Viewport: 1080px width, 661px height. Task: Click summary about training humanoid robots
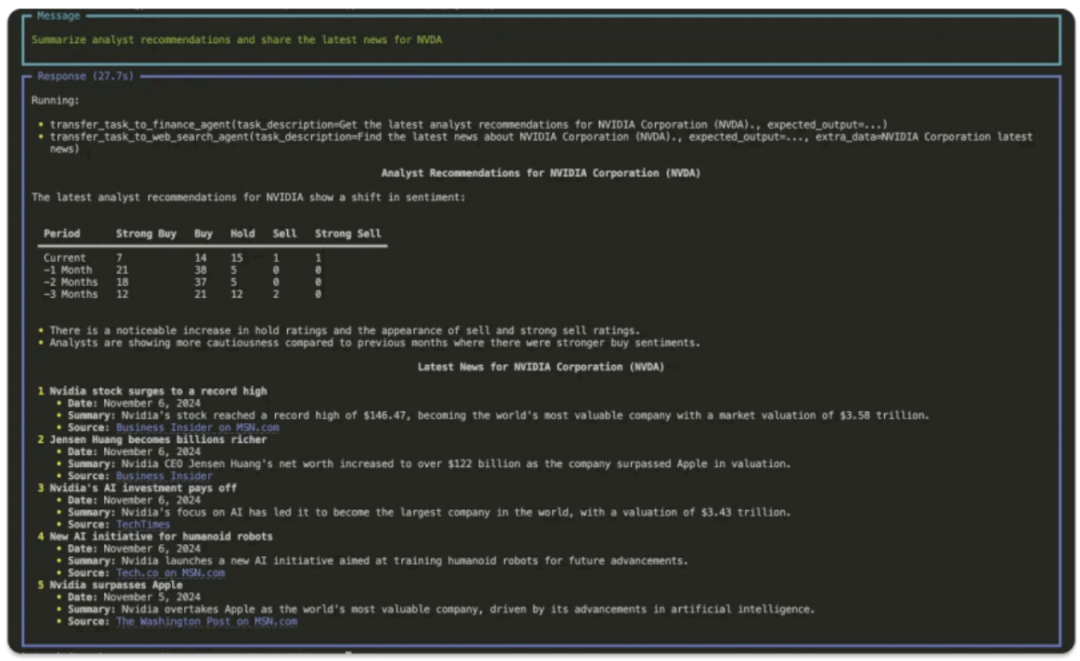coord(377,560)
